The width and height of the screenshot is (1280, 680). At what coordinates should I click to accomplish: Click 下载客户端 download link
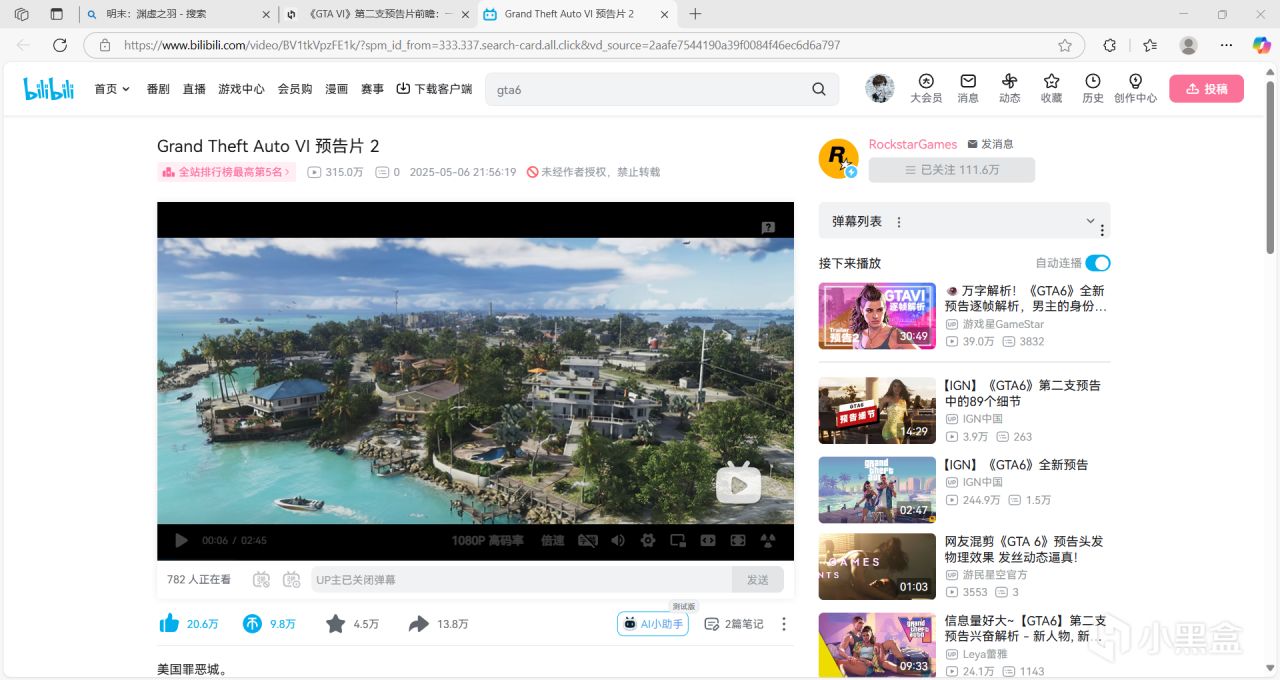pos(434,89)
